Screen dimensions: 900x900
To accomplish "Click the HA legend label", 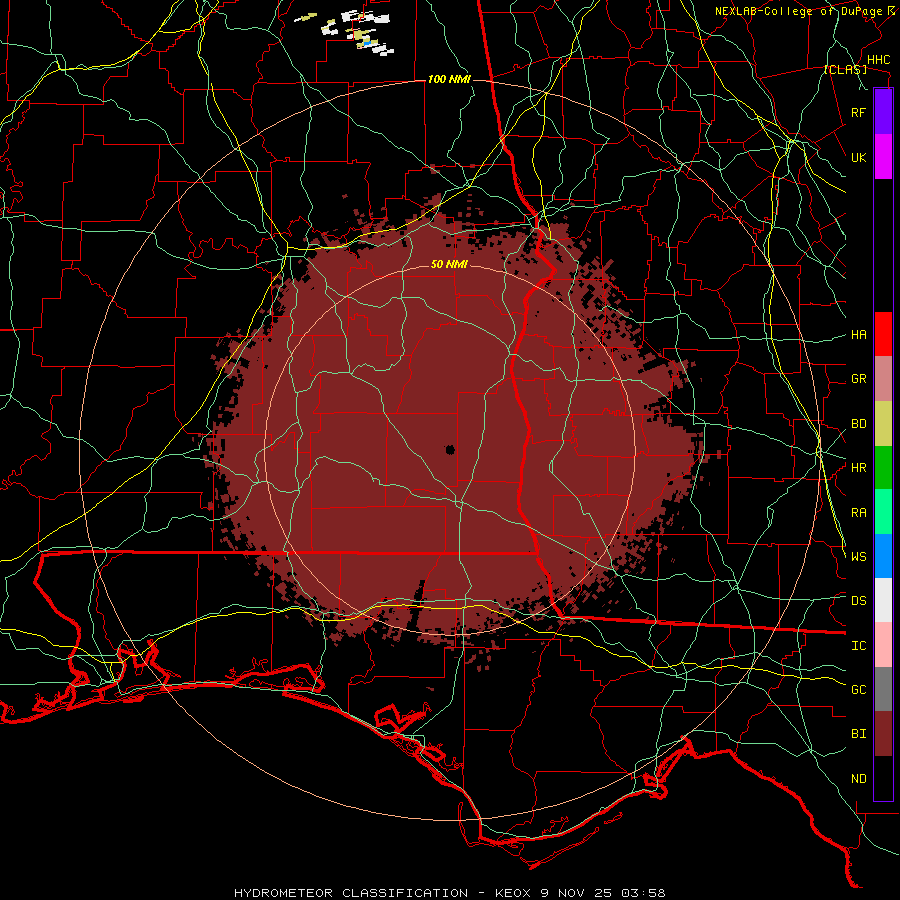I will 858,334.
